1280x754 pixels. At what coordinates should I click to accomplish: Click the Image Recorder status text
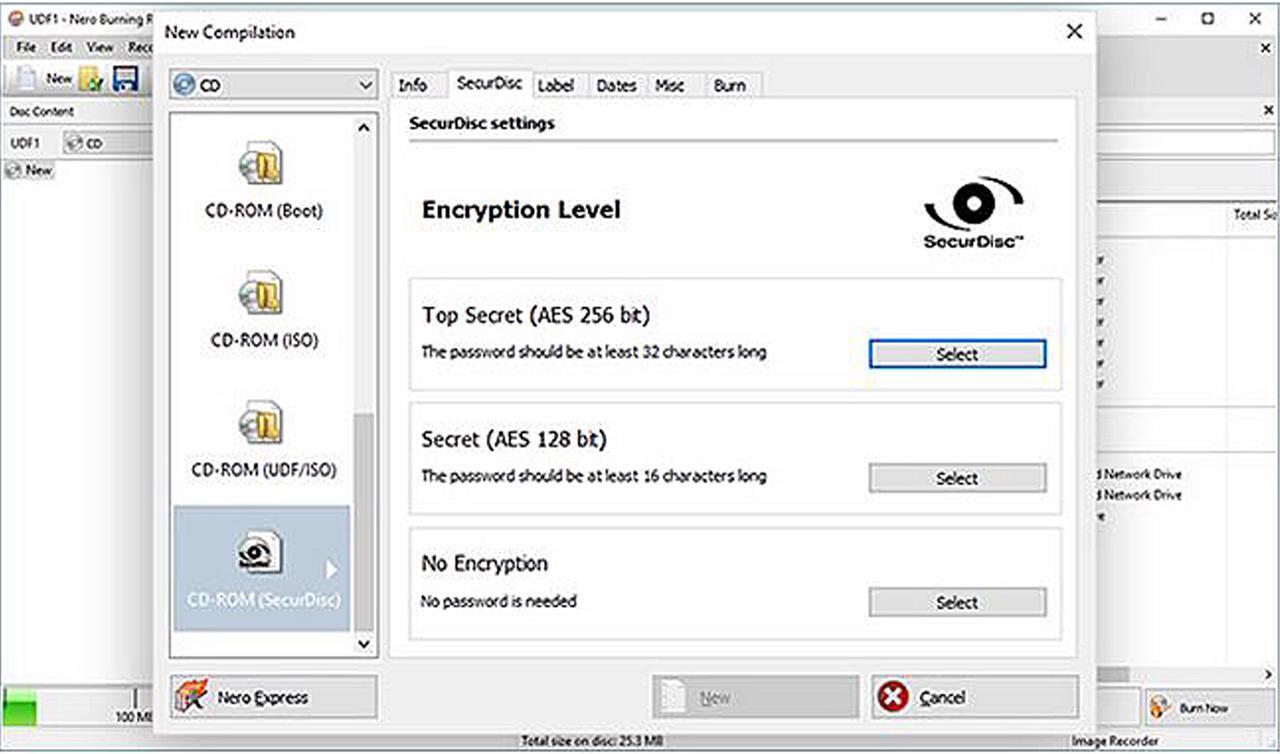pos(1114,742)
